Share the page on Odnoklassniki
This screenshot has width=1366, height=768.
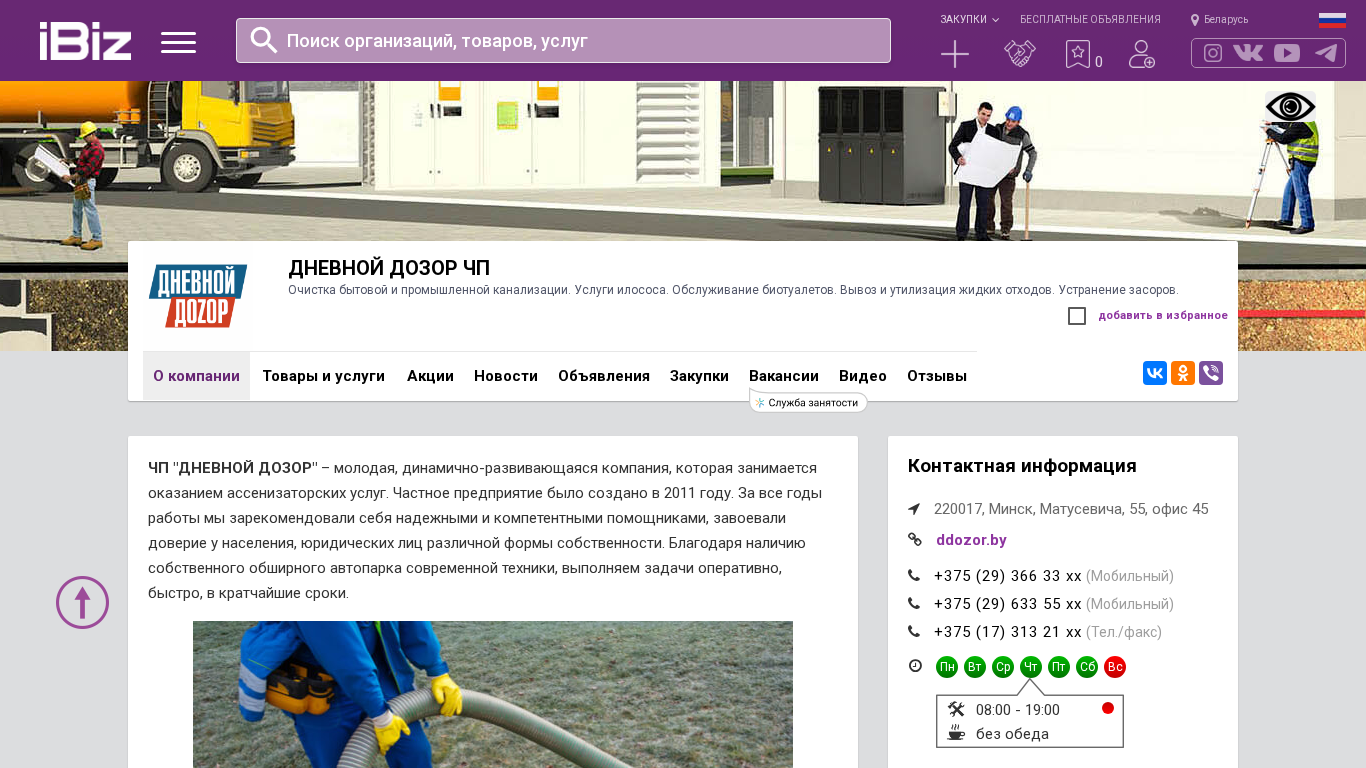coord(1183,373)
